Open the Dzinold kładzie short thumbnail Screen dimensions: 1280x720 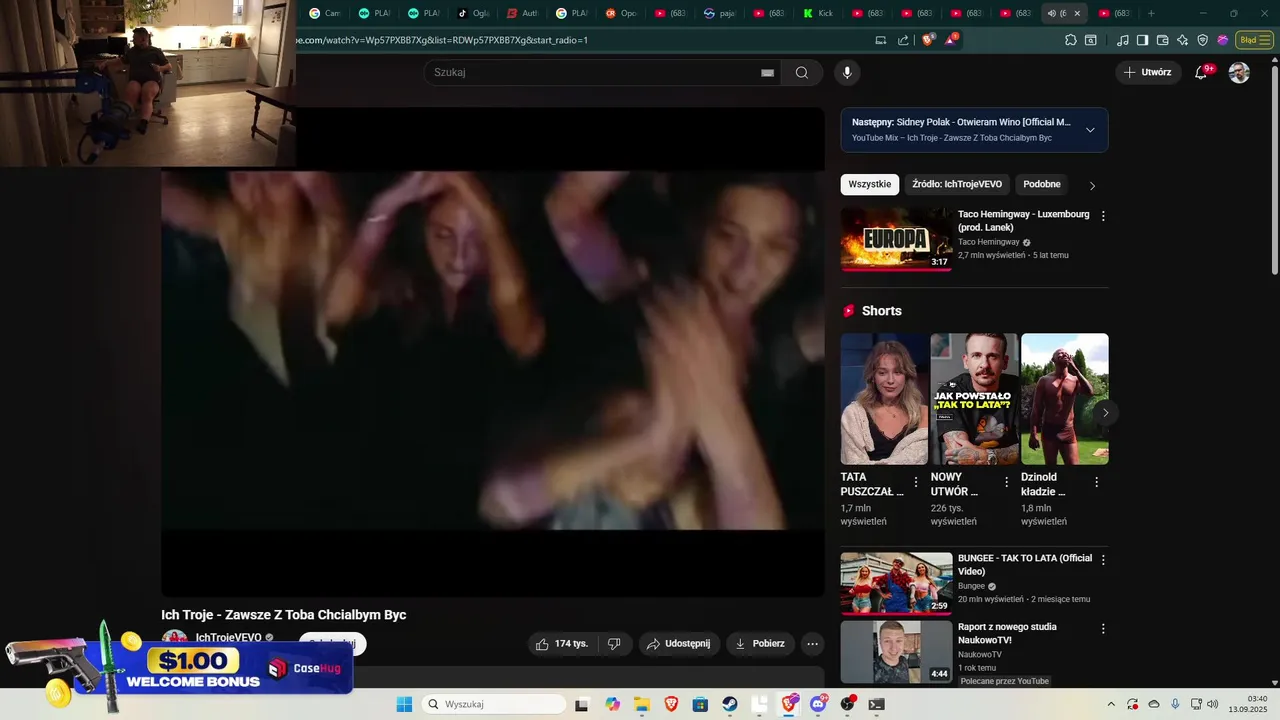[1064, 398]
